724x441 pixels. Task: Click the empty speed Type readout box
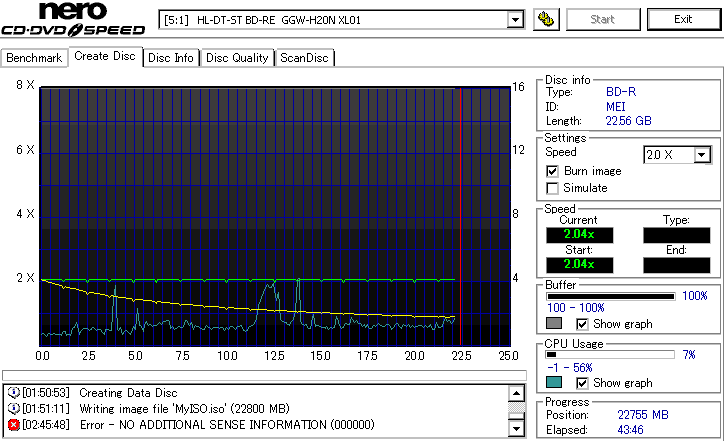(676, 235)
